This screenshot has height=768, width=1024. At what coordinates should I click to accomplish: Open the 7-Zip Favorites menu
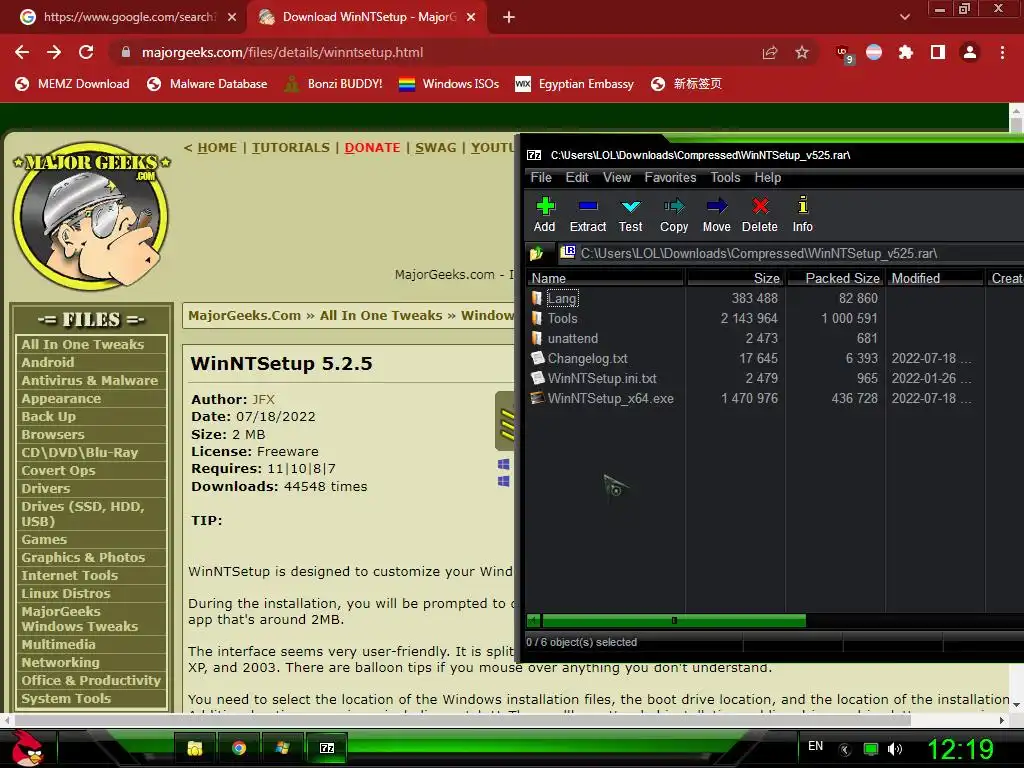coord(670,178)
